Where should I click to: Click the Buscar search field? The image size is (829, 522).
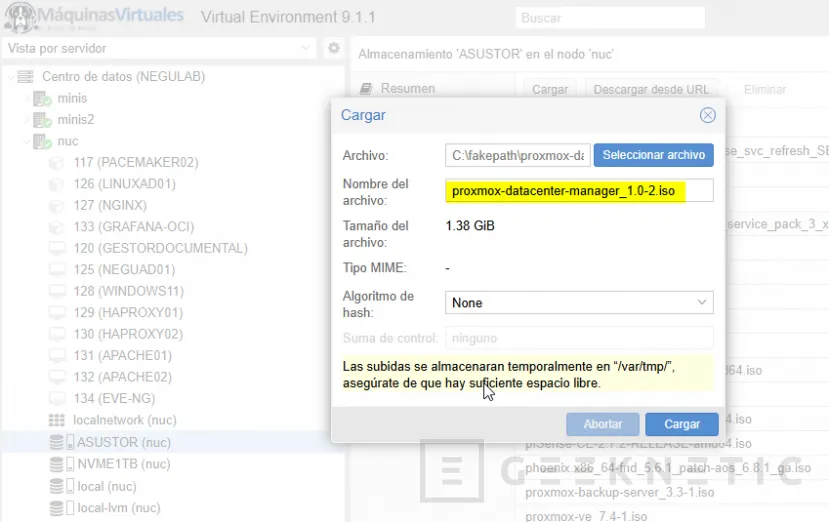610,18
